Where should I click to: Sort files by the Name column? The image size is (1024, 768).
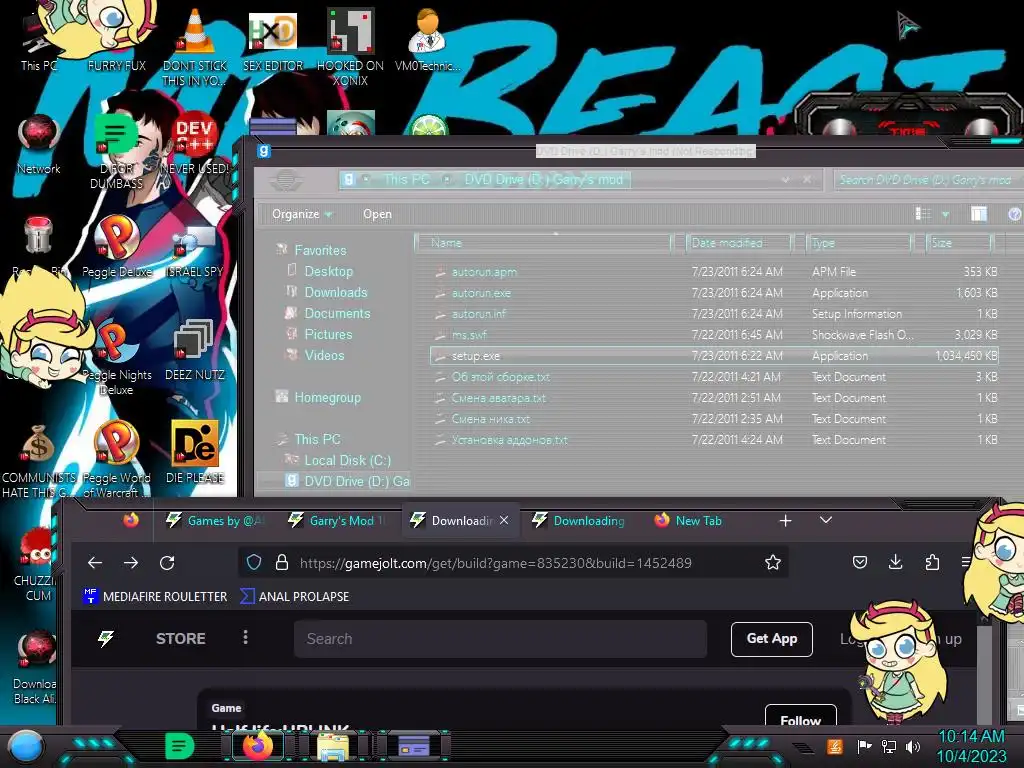click(x=543, y=243)
